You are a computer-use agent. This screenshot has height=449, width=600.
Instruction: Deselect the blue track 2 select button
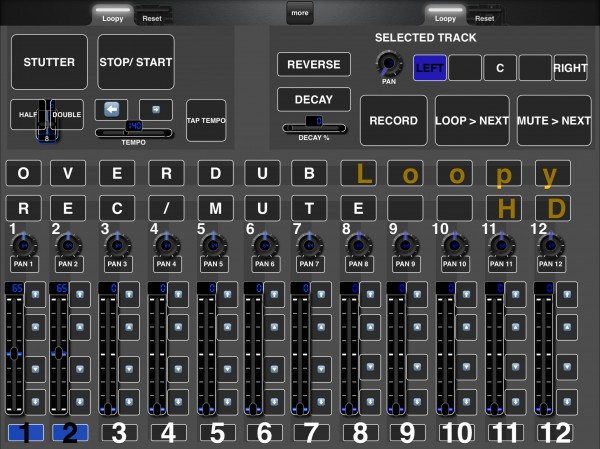click(70, 433)
